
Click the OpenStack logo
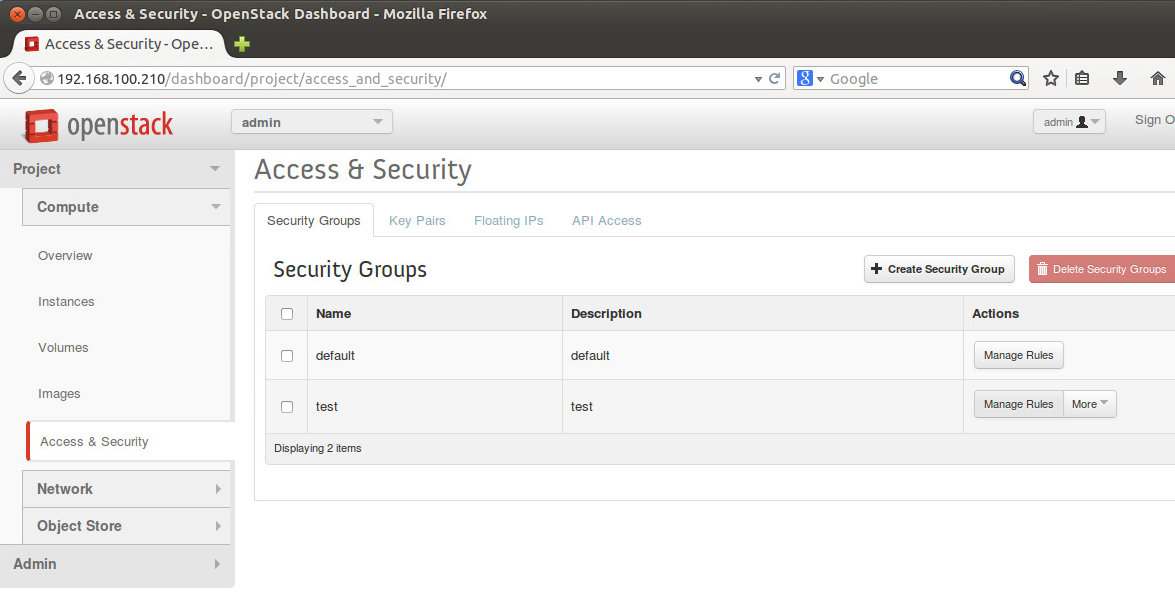click(96, 125)
